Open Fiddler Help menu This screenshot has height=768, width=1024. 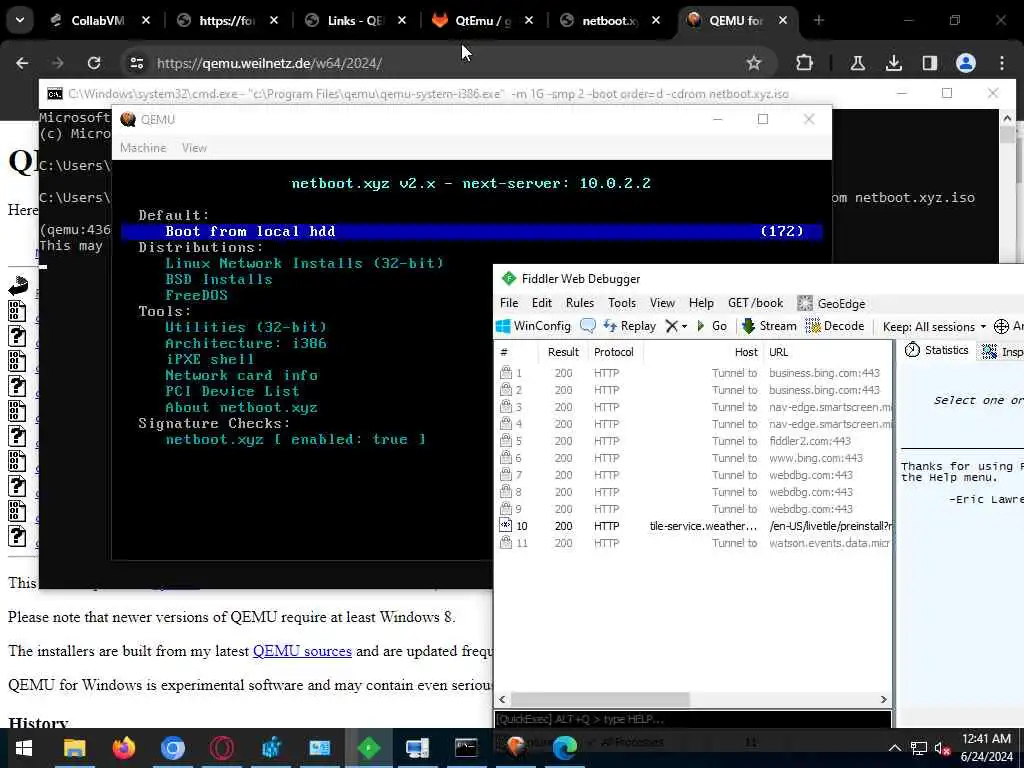coord(701,303)
